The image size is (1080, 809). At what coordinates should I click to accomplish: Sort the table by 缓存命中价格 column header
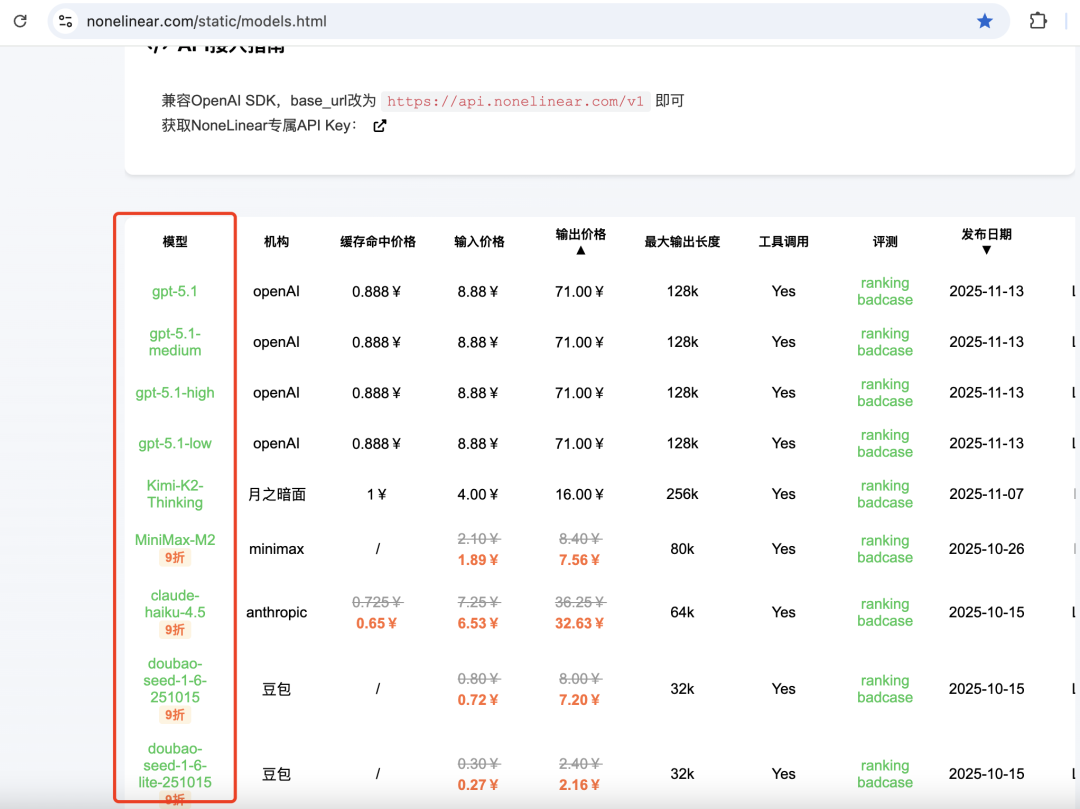pyautogui.click(x=377, y=242)
